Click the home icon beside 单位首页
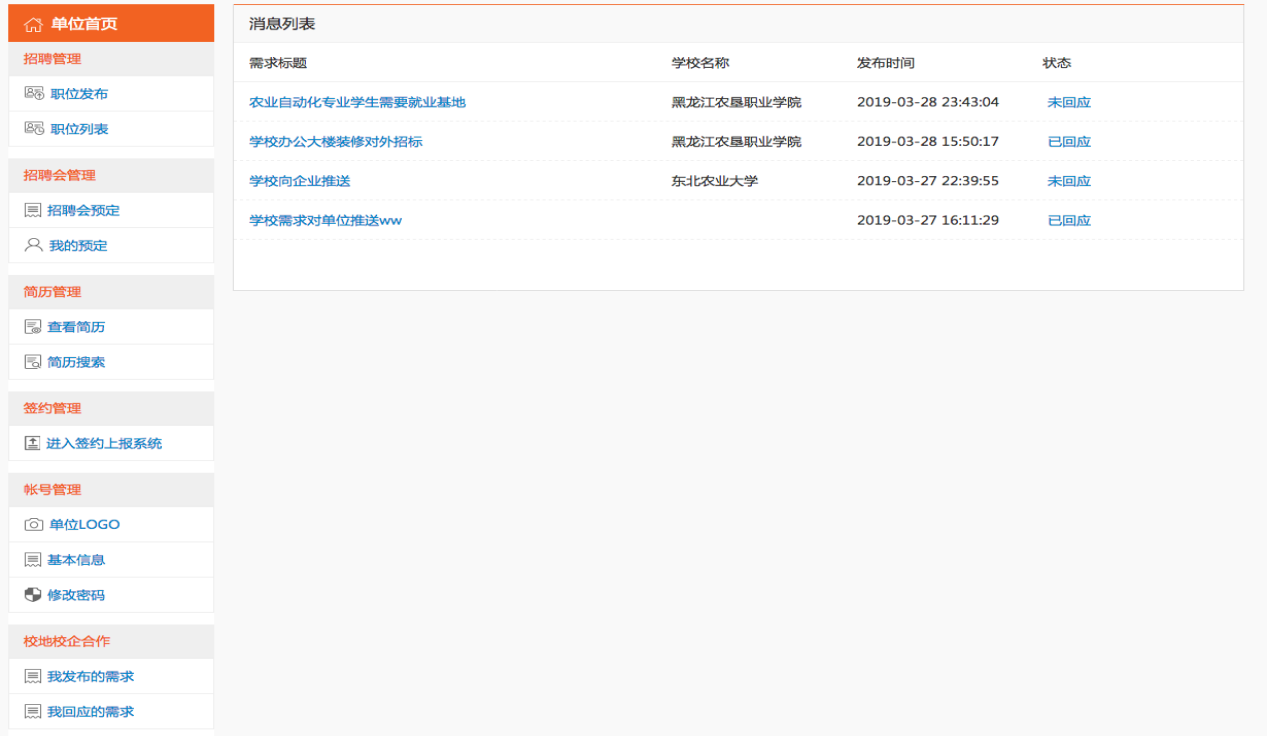Viewport: 1267px width, 736px height. click(33, 24)
